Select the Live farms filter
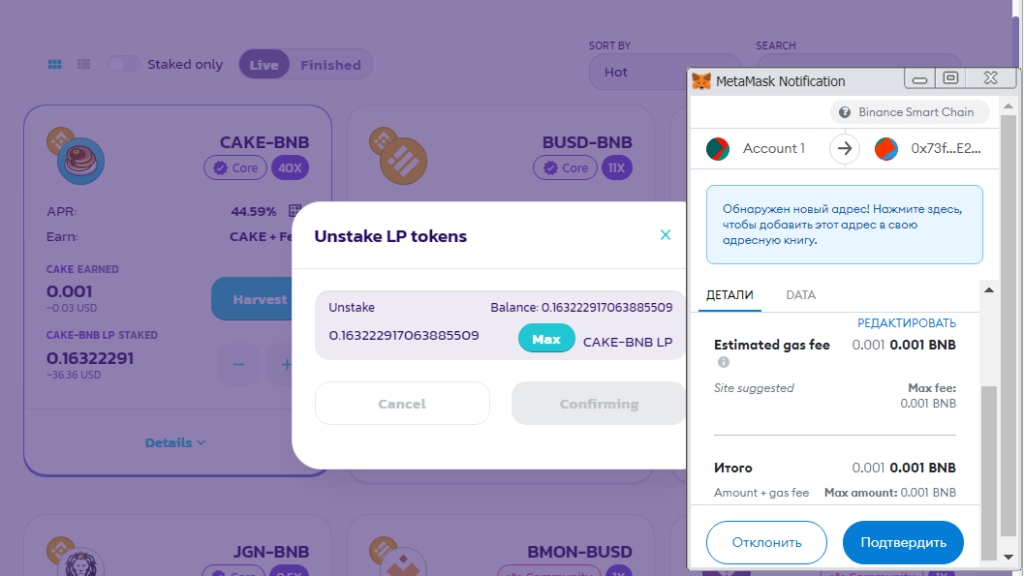Image resolution: width=1024 pixels, height=576 pixels. pyautogui.click(x=264, y=65)
